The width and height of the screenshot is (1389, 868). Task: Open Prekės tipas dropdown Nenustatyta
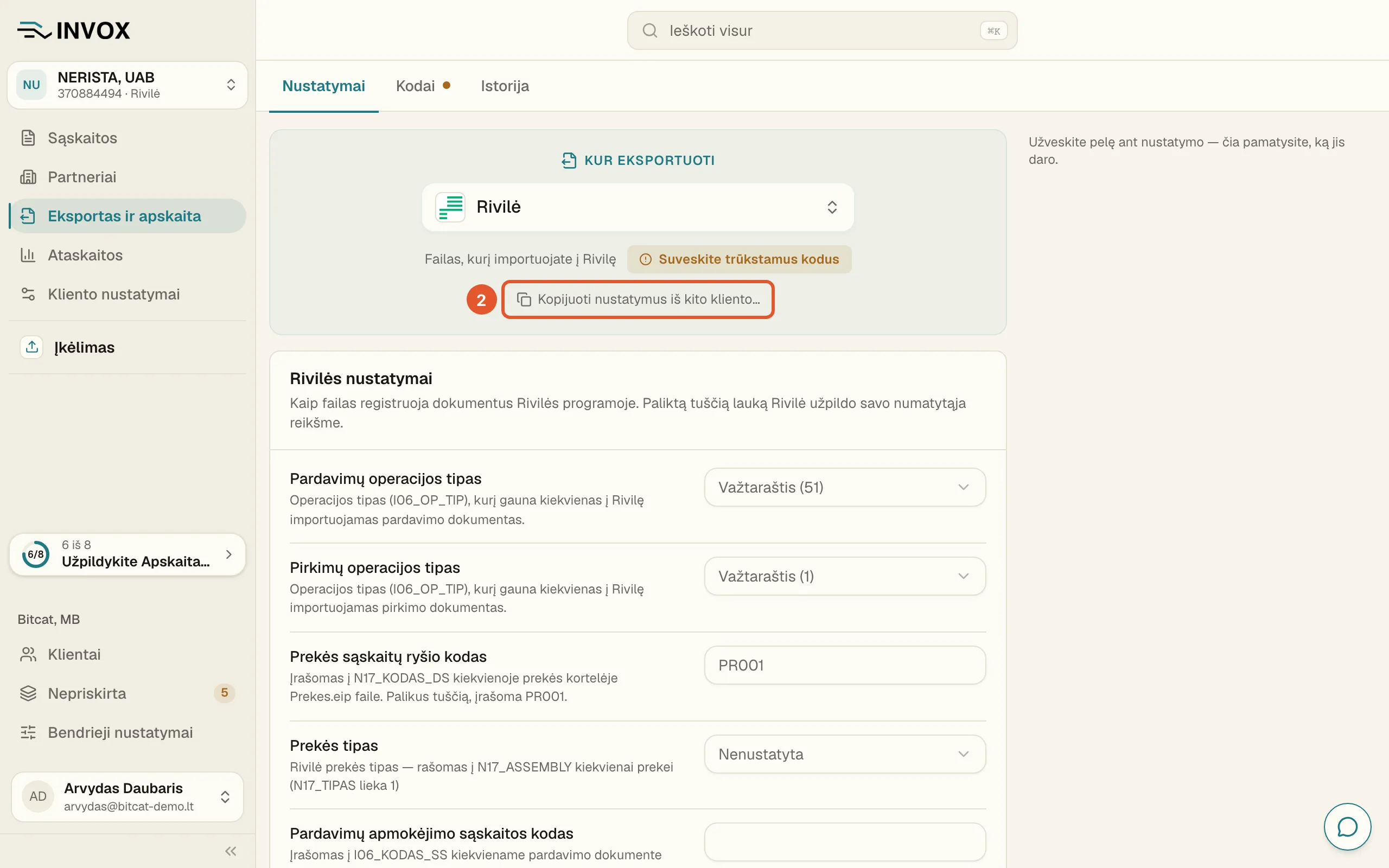tap(845, 754)
